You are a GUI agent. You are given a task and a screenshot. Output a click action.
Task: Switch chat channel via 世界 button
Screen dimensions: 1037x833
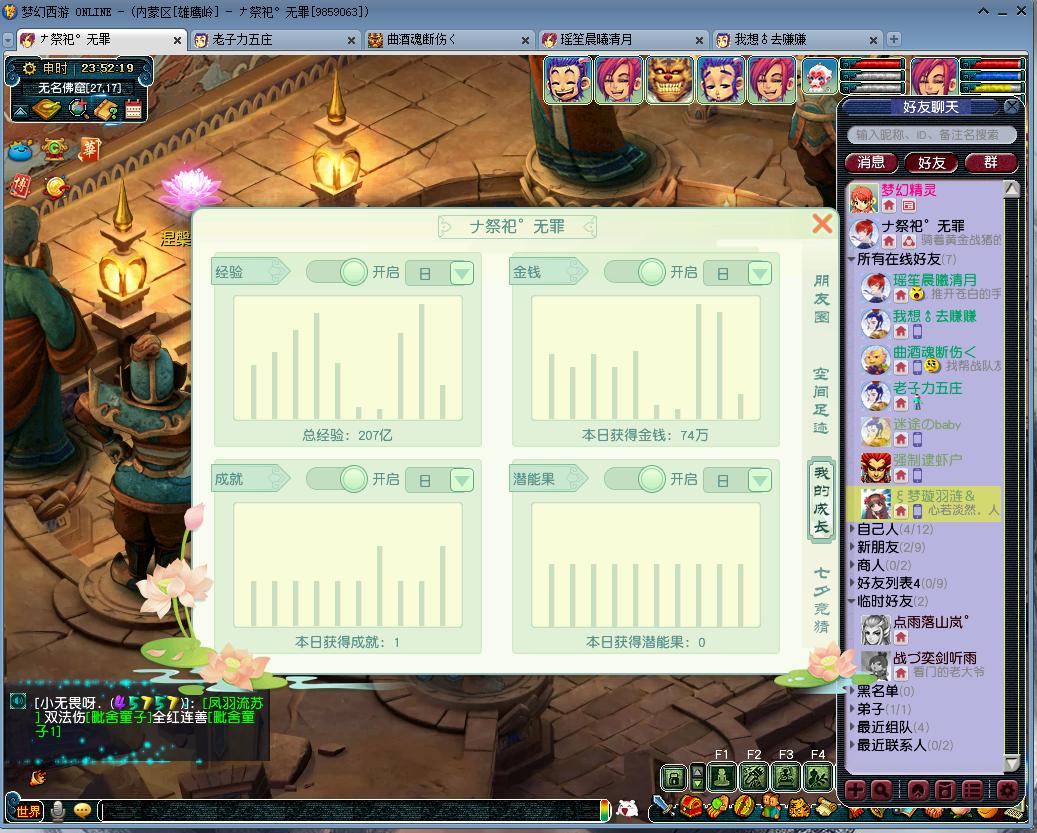(x=26, y=811)
